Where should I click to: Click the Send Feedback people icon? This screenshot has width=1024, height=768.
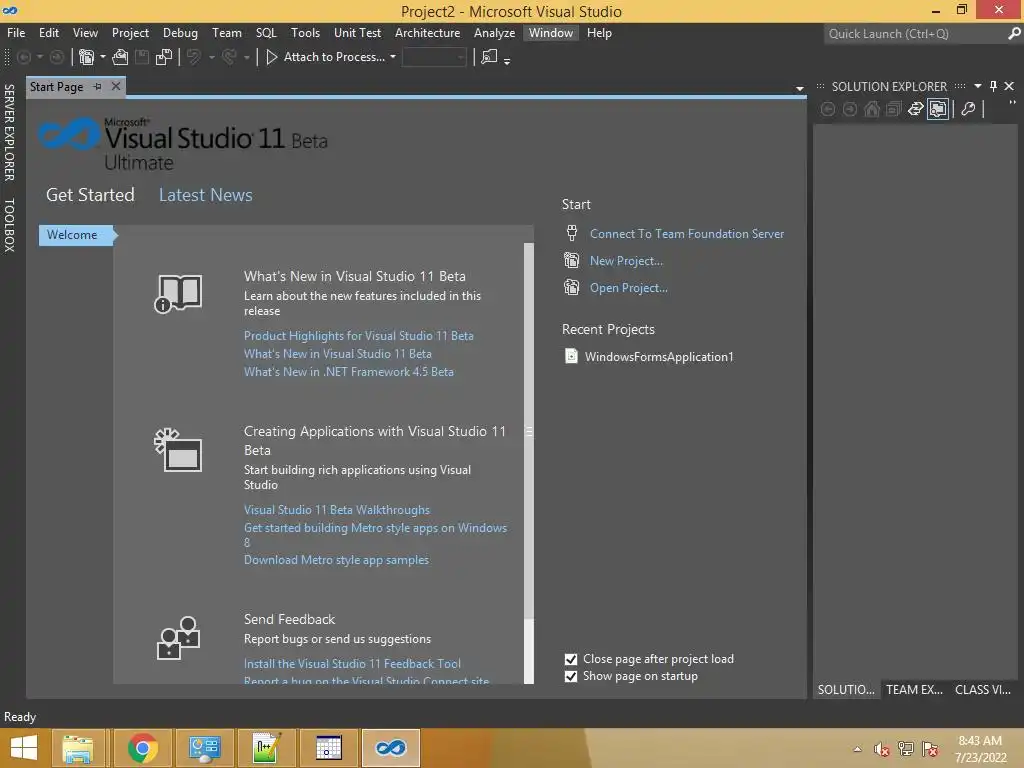pos(178,638)
